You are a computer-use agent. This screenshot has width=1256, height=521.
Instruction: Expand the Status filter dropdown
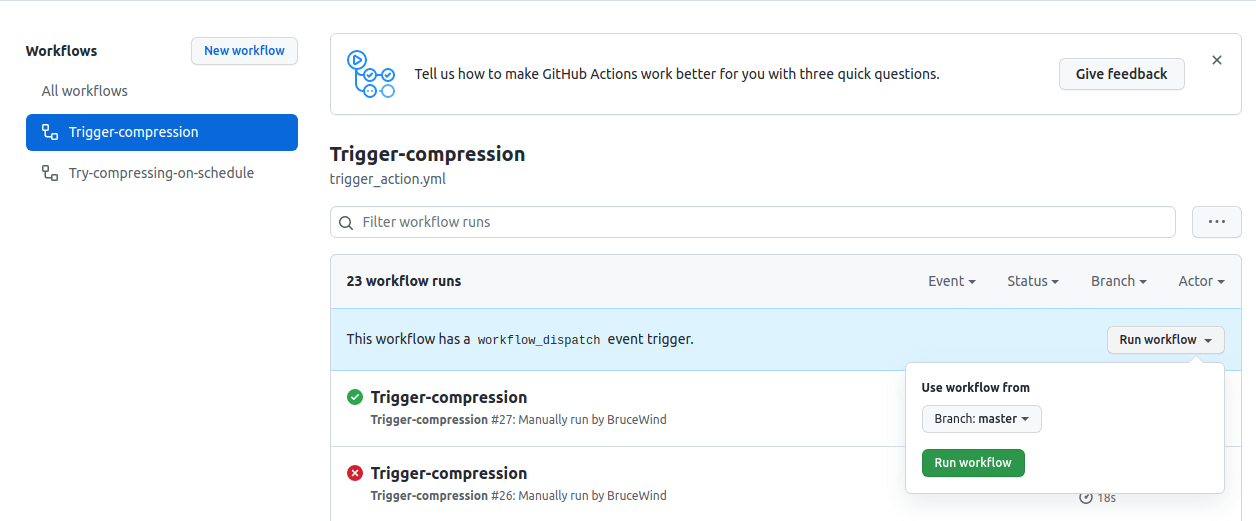click(1032, 281)
